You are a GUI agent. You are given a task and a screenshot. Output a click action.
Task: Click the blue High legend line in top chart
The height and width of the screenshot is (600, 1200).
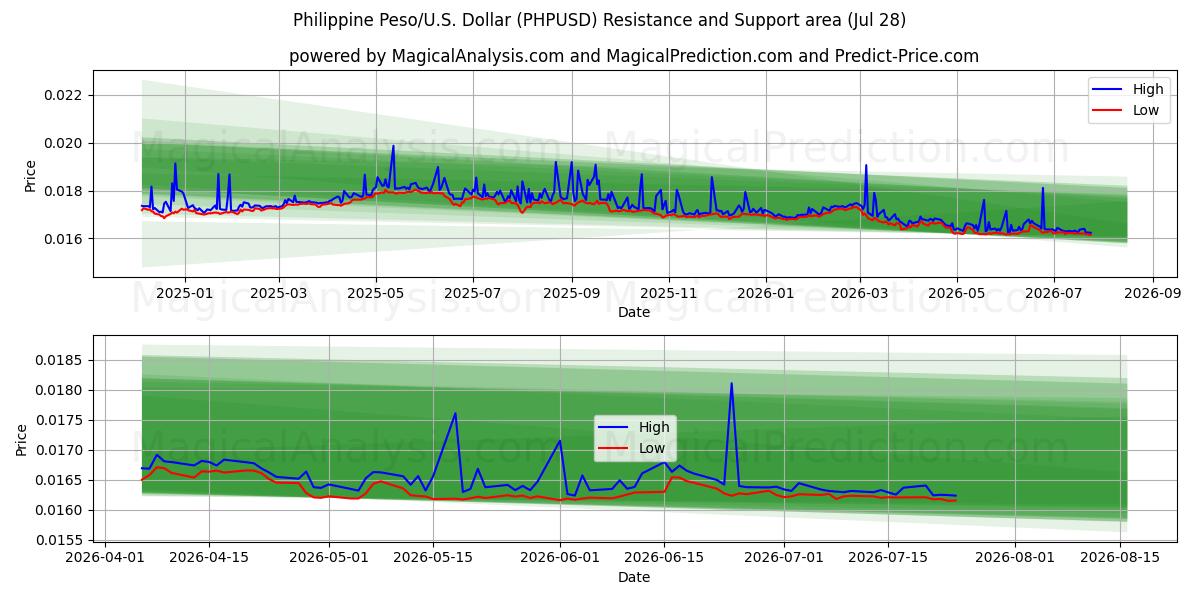(1108, 89)
